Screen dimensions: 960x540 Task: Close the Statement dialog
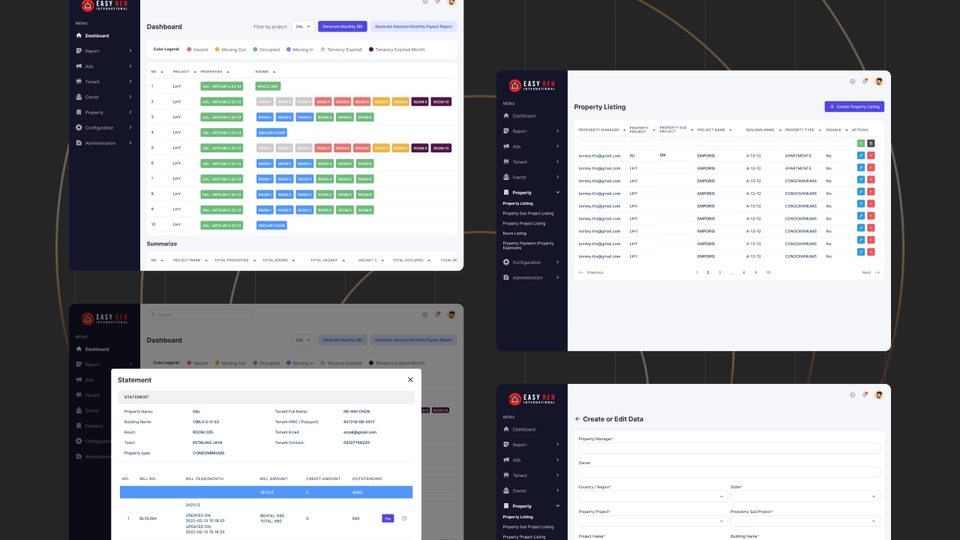pyautogui.click(x=410, y=380)
